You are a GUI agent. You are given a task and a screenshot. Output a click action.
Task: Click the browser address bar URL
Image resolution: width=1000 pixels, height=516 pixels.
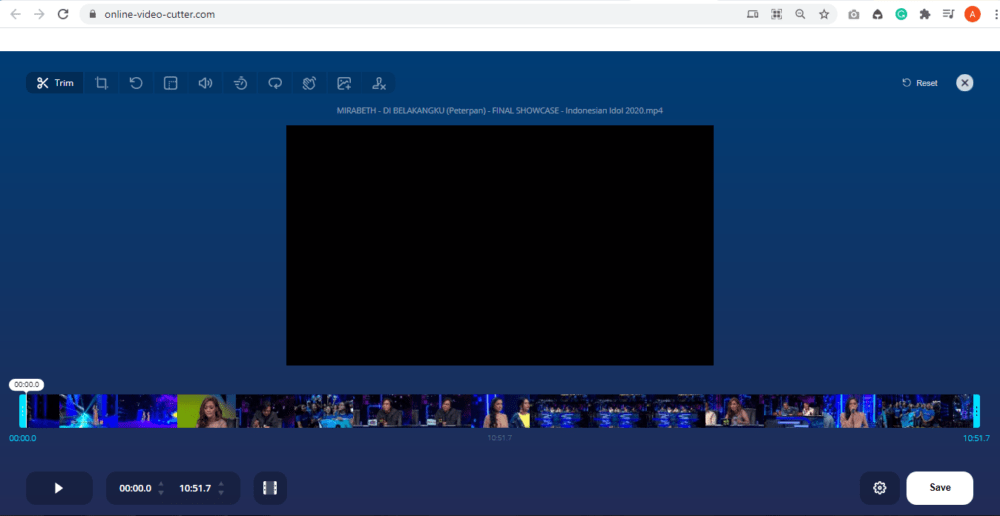click(159, 14)
